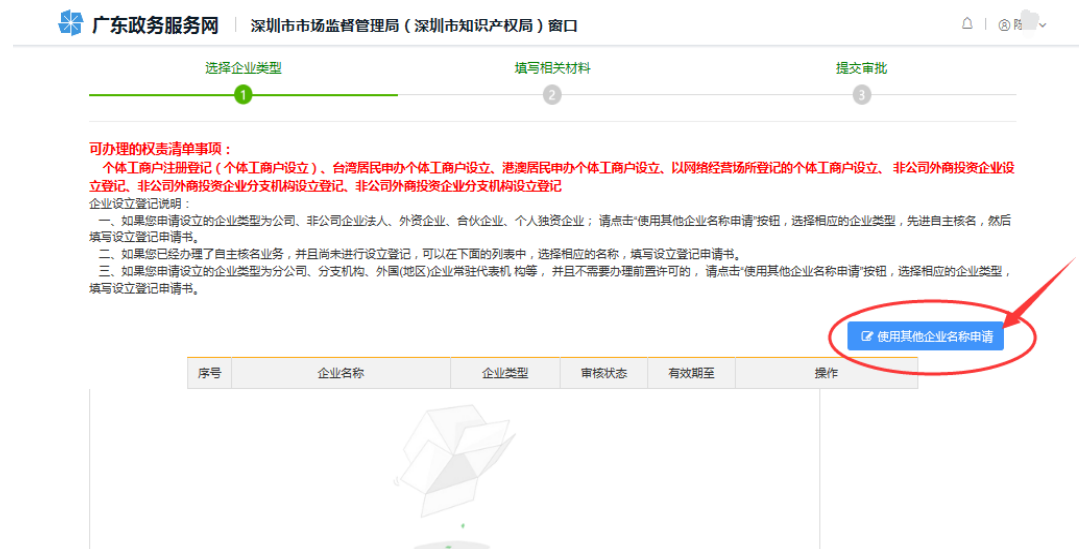Click the 广东政务服务网 site title
The height and width of the screenshot is (549, 1079).
click(155, 25)
